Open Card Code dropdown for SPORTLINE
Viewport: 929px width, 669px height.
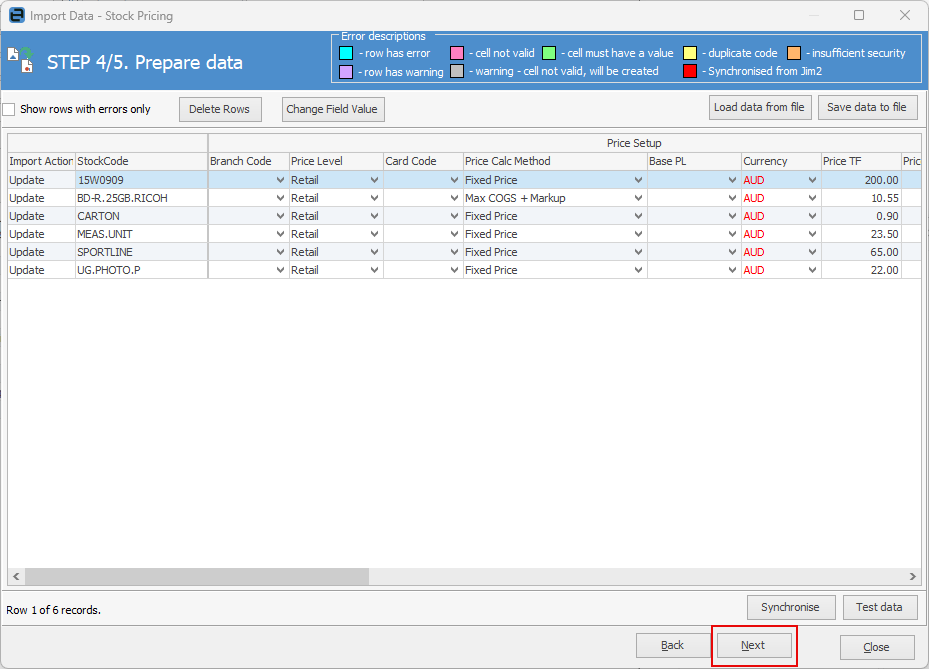(454, 253)
